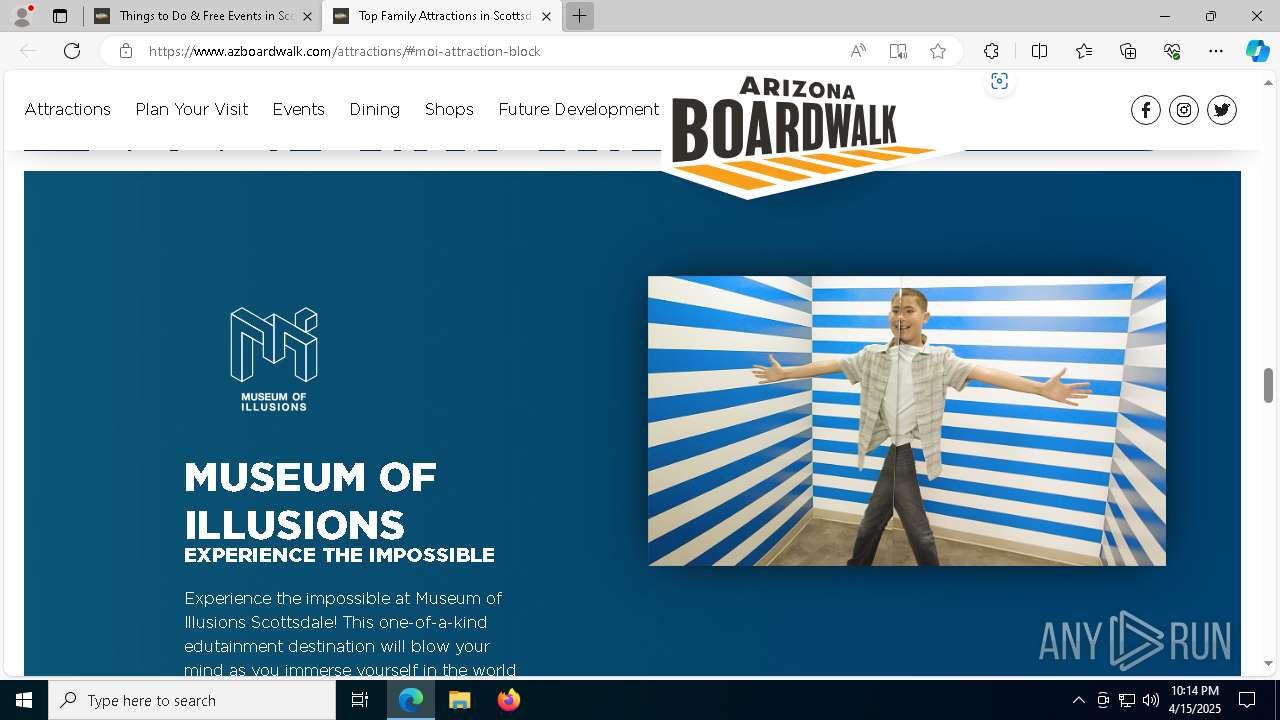Open Plan Your Visit menu
Screen dimensions: 1280x720
click(192, 109)
